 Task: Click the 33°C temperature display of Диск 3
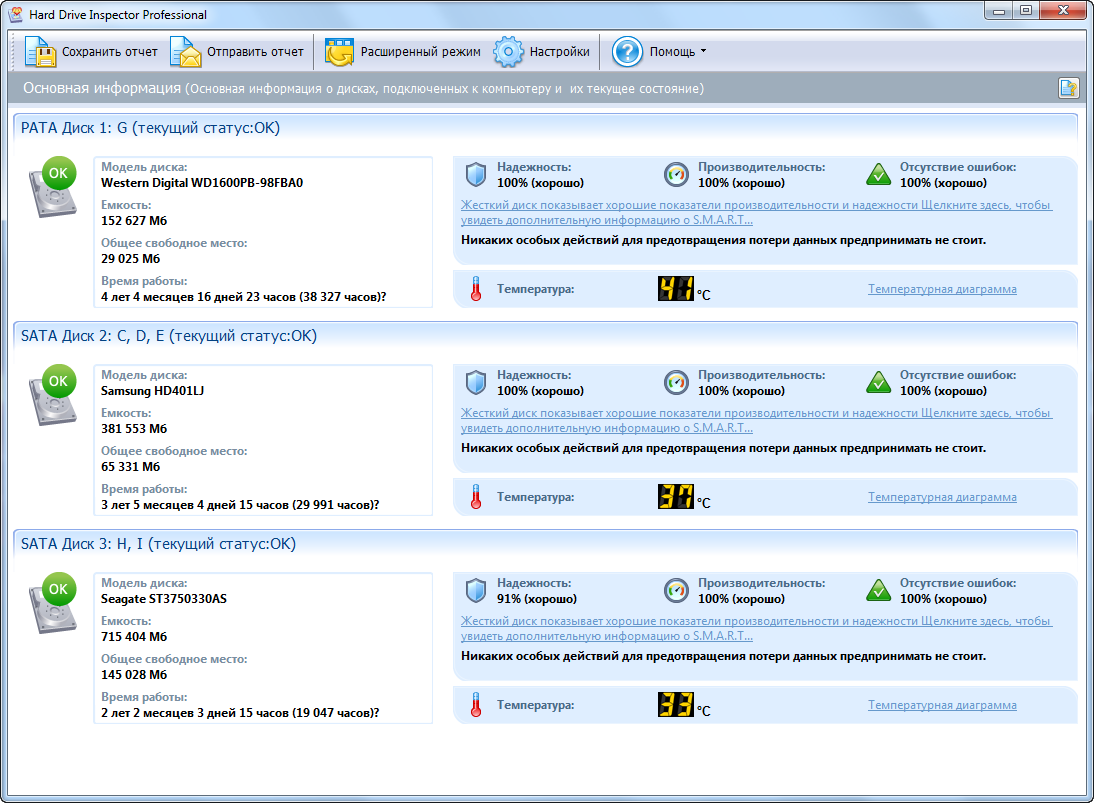point(675,704)
